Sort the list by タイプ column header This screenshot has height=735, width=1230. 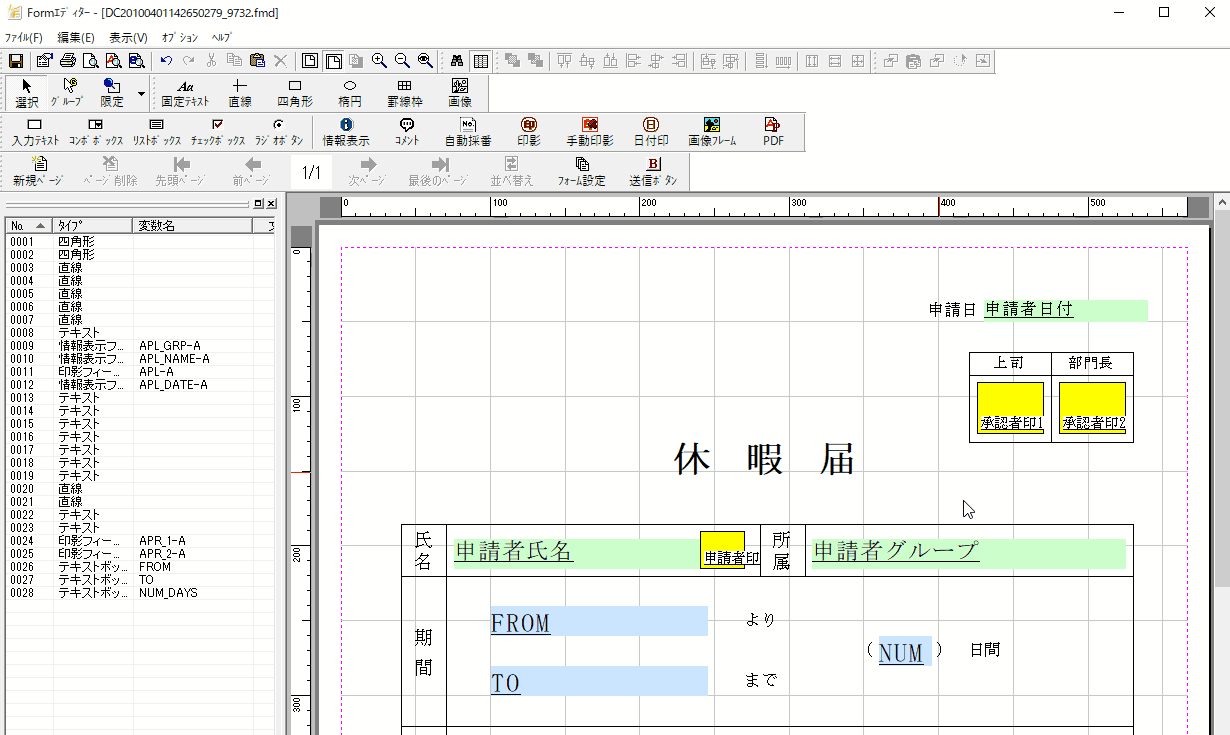(94, 225)
